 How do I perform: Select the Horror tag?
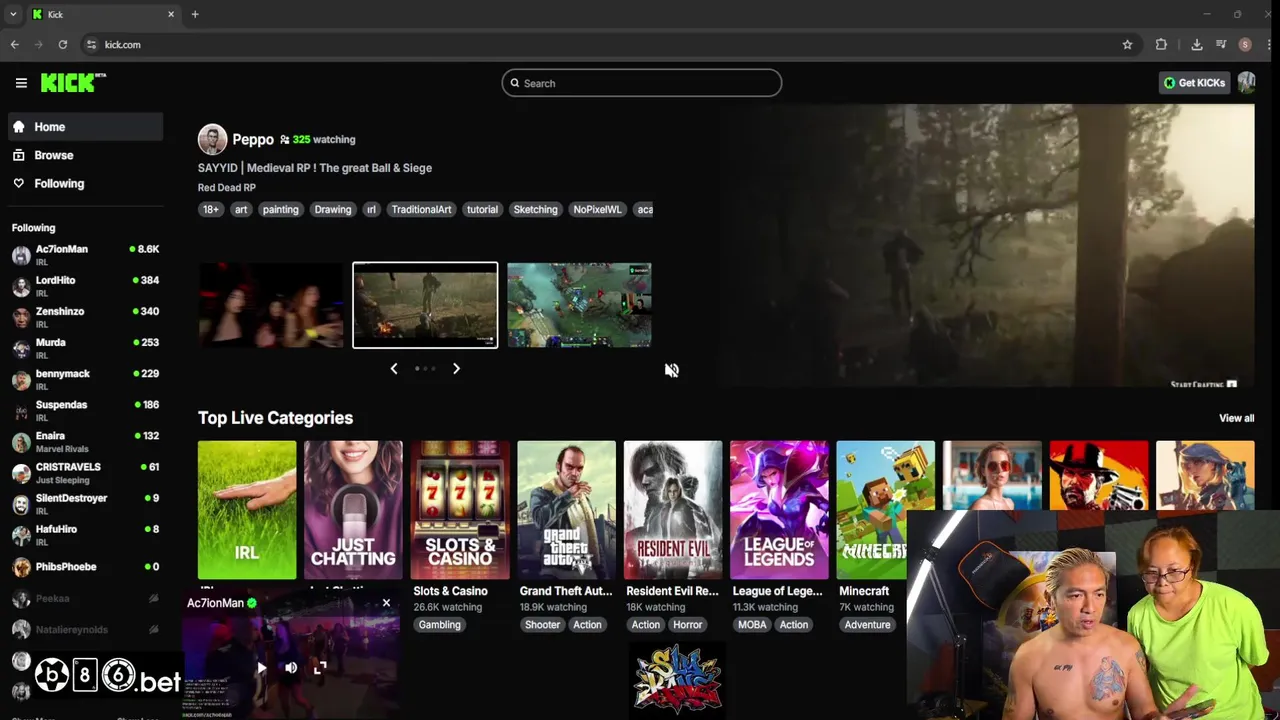(687, 625)
